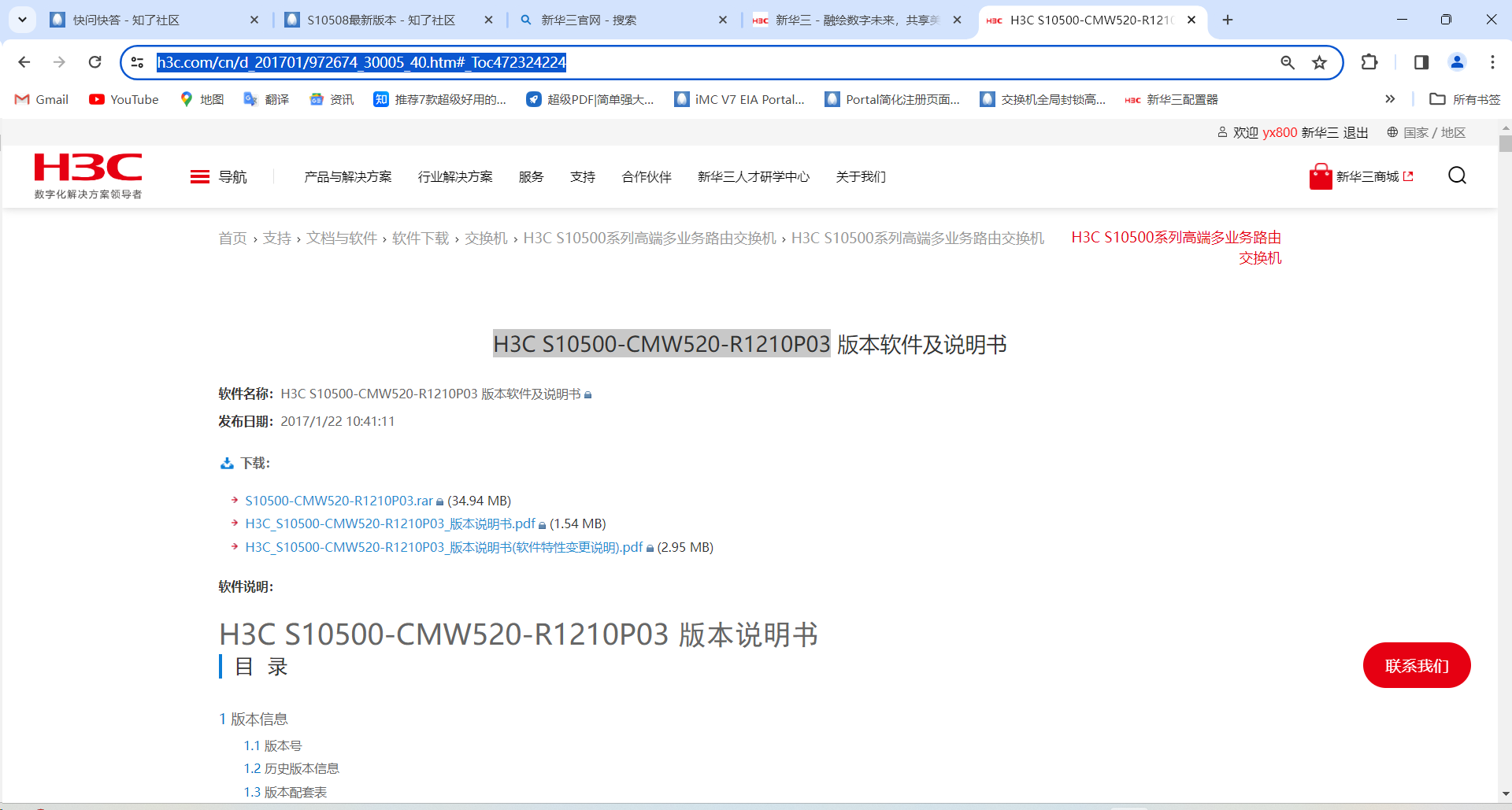Screen dimensions: 1512x810
Task: Open the 关于我们 menu
Action: tap(861, 177)
